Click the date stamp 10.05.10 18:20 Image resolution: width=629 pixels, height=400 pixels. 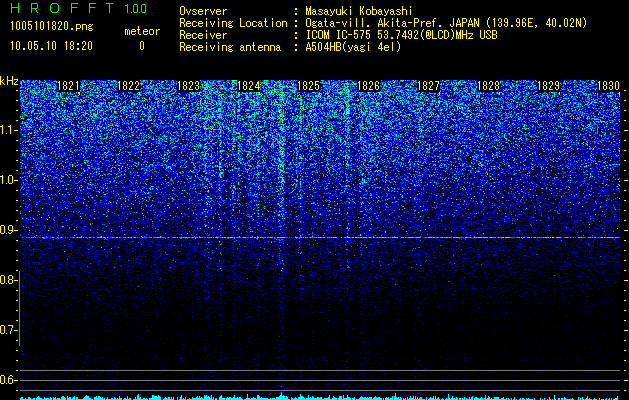coord(51,46)
